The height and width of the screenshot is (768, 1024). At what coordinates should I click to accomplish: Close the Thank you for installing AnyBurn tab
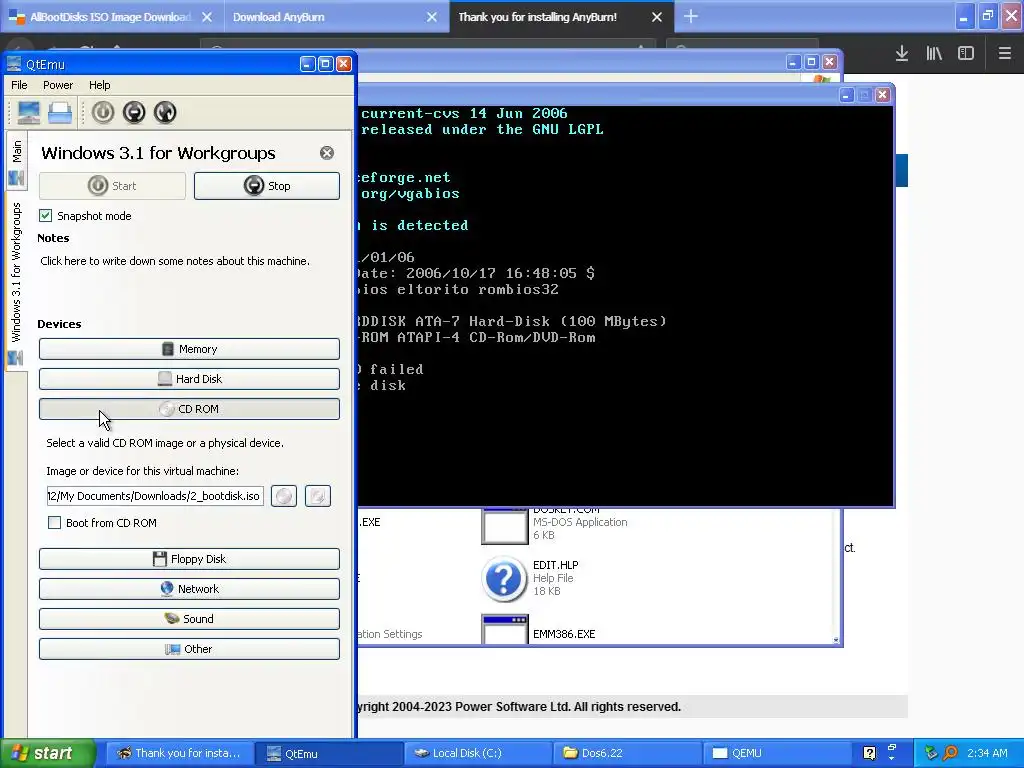pyautogui.click(x=657, y=17)
